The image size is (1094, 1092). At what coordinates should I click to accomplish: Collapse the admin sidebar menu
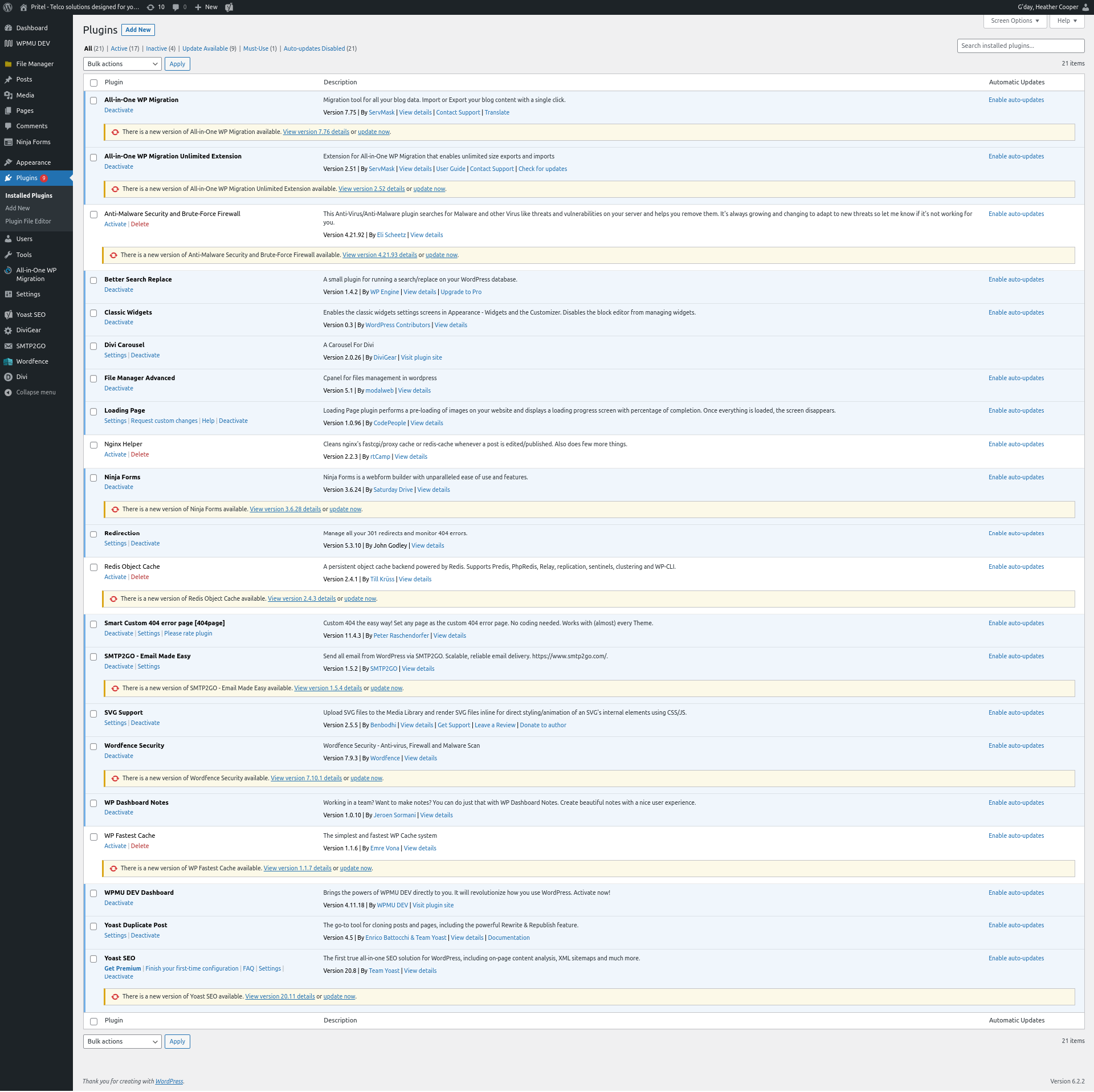point(35,392)
